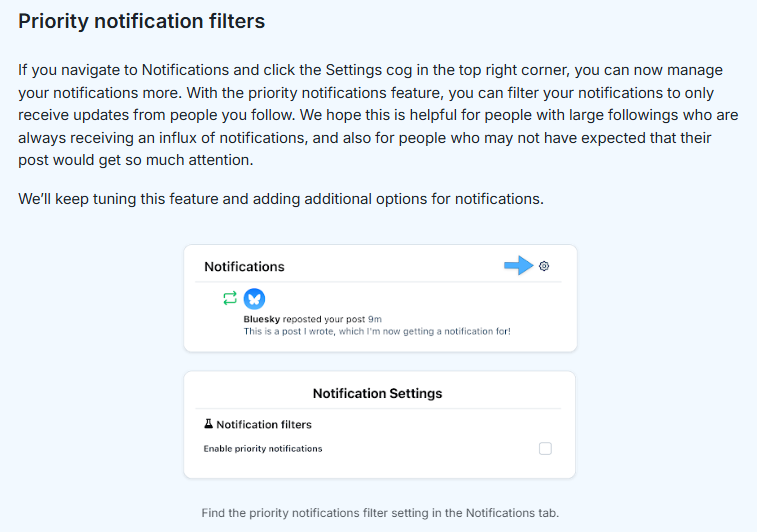757x532 pixels.
Task: Click the caption below the settings image
Action: point(379,513)
